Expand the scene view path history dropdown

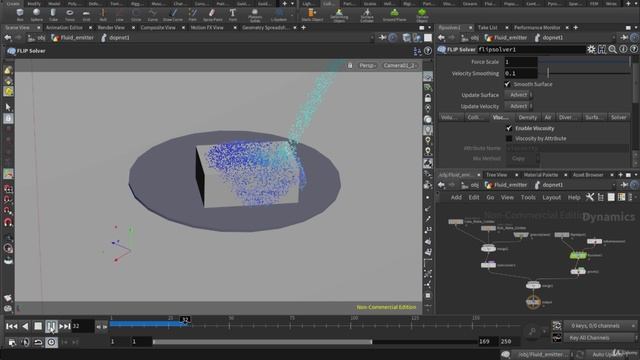coord(371,38)
